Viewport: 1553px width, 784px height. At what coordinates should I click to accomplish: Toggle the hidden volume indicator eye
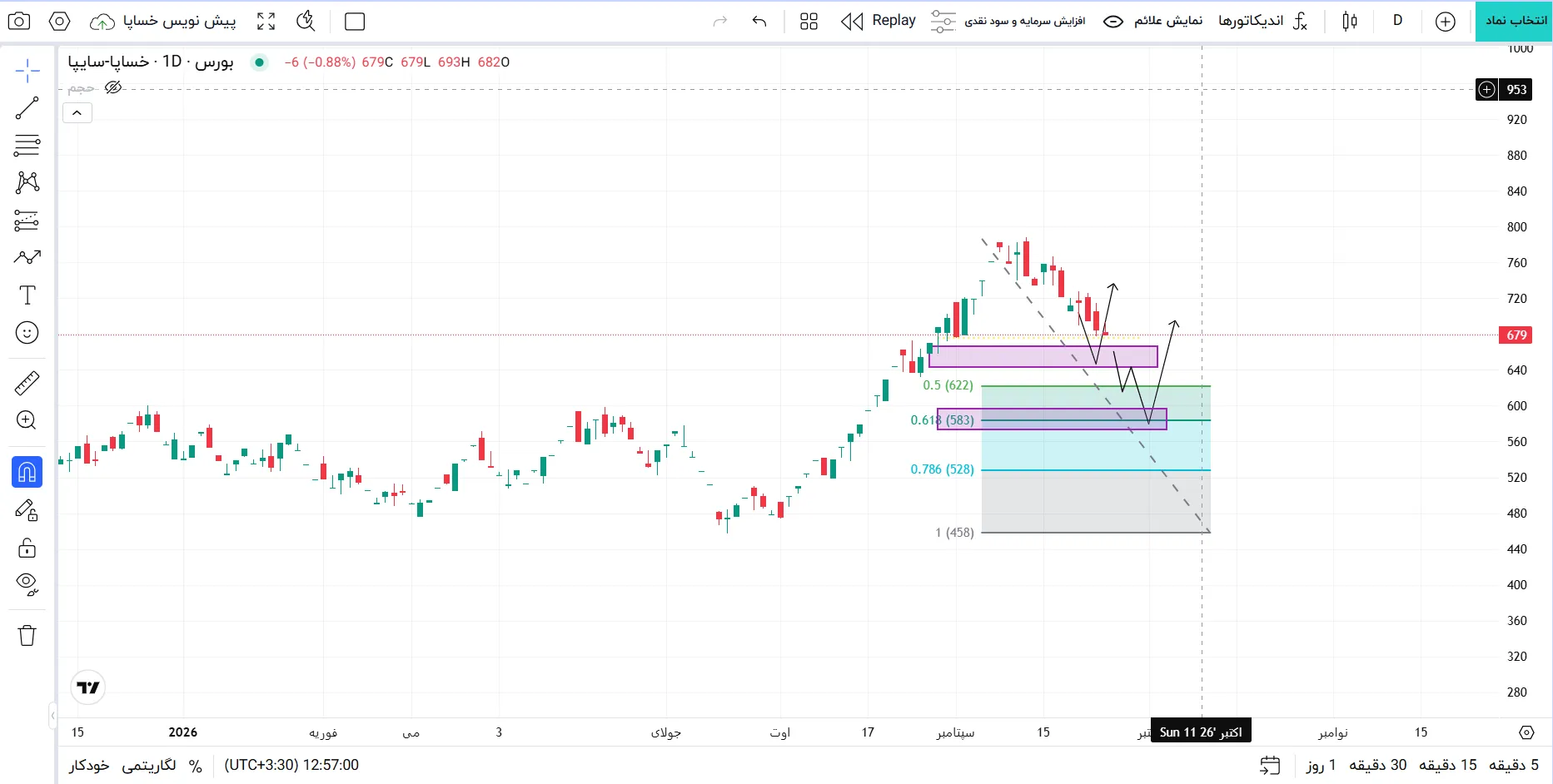tap(113, 87)
